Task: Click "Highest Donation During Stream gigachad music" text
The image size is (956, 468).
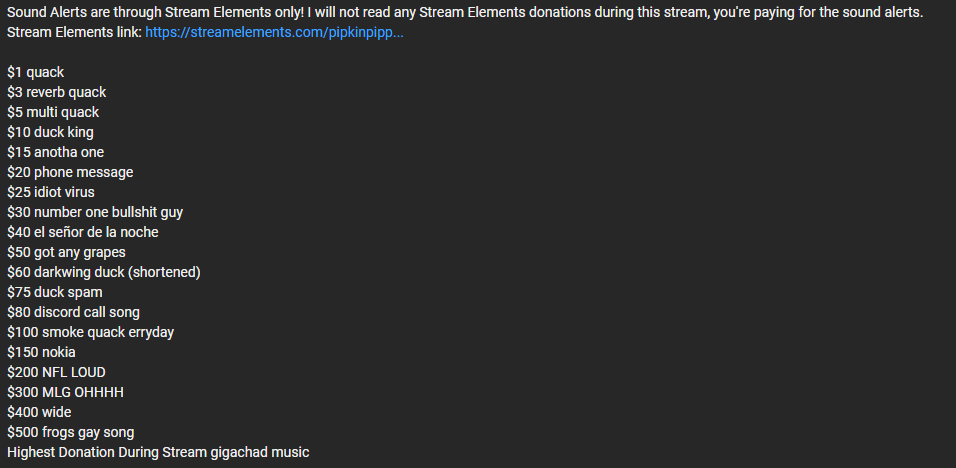Action: pyautogui.click(x=158, y=453)
